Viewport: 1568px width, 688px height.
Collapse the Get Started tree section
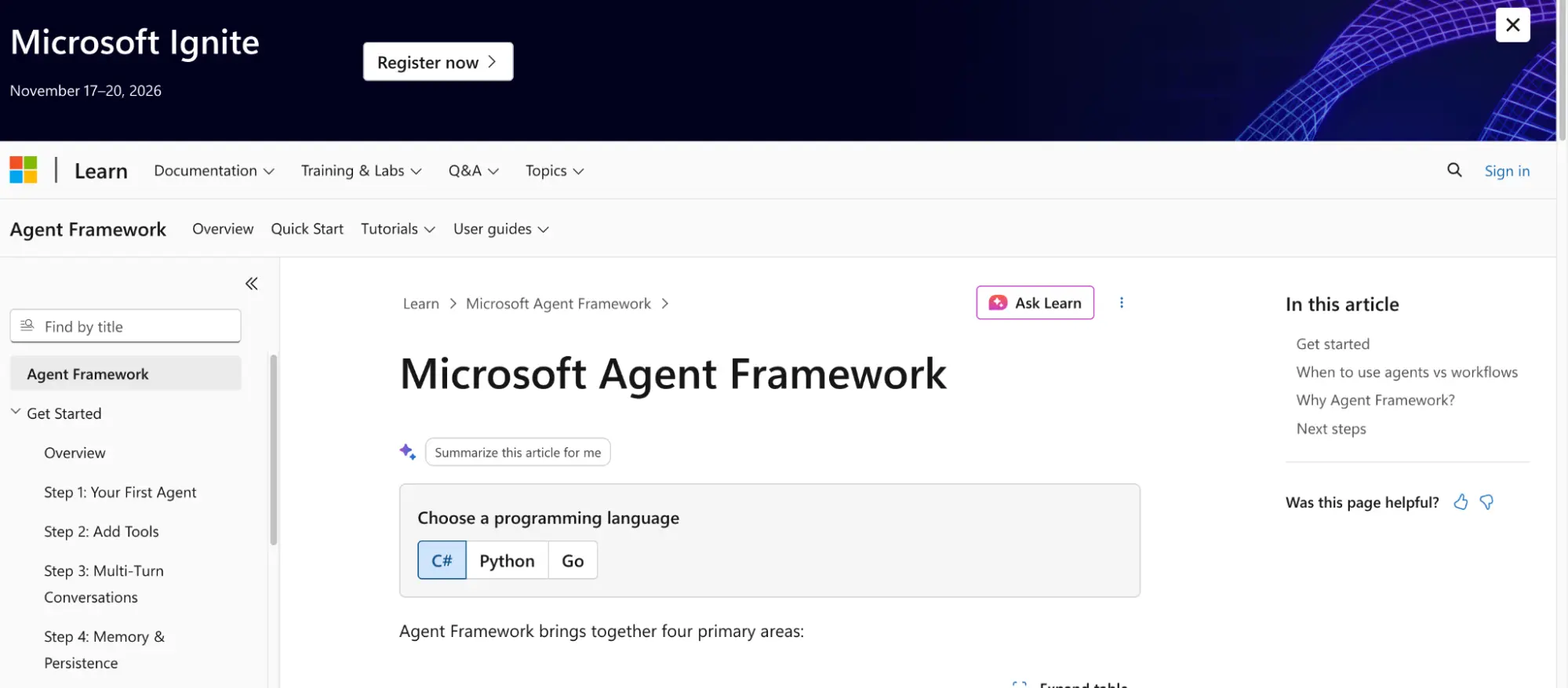(16, 412)
